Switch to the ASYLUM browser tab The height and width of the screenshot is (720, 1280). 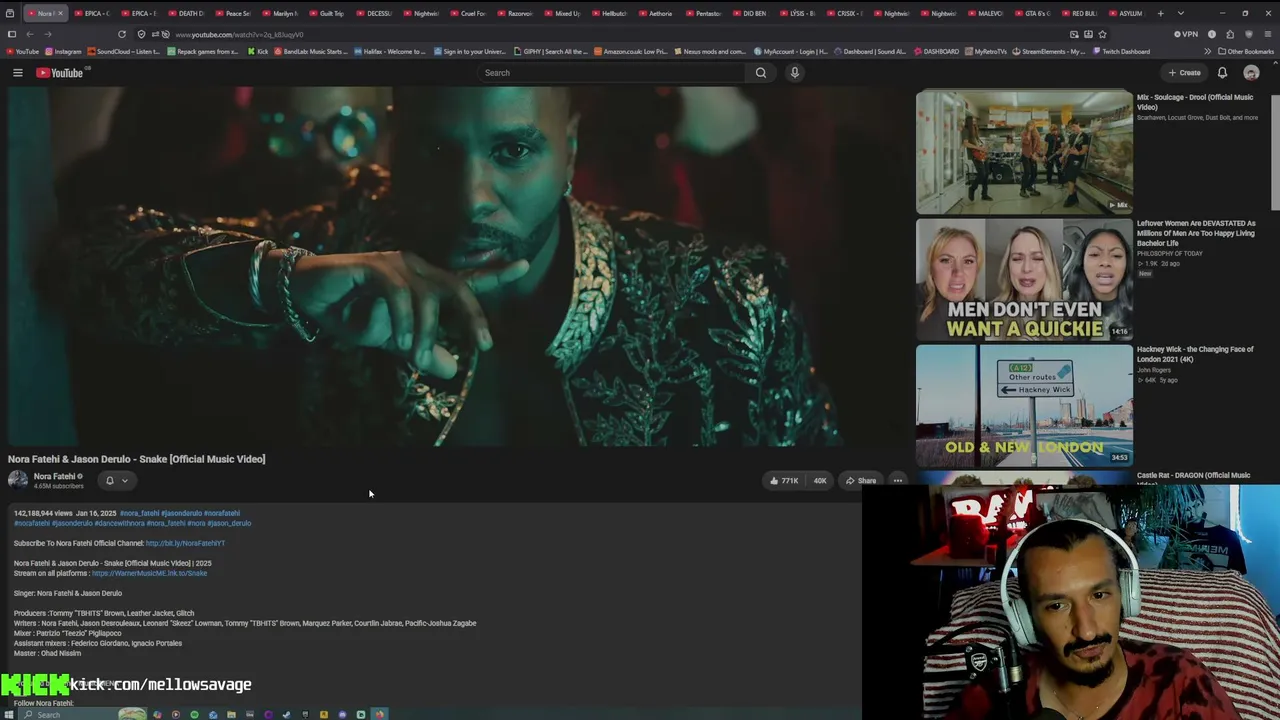tap(1127, 13)
